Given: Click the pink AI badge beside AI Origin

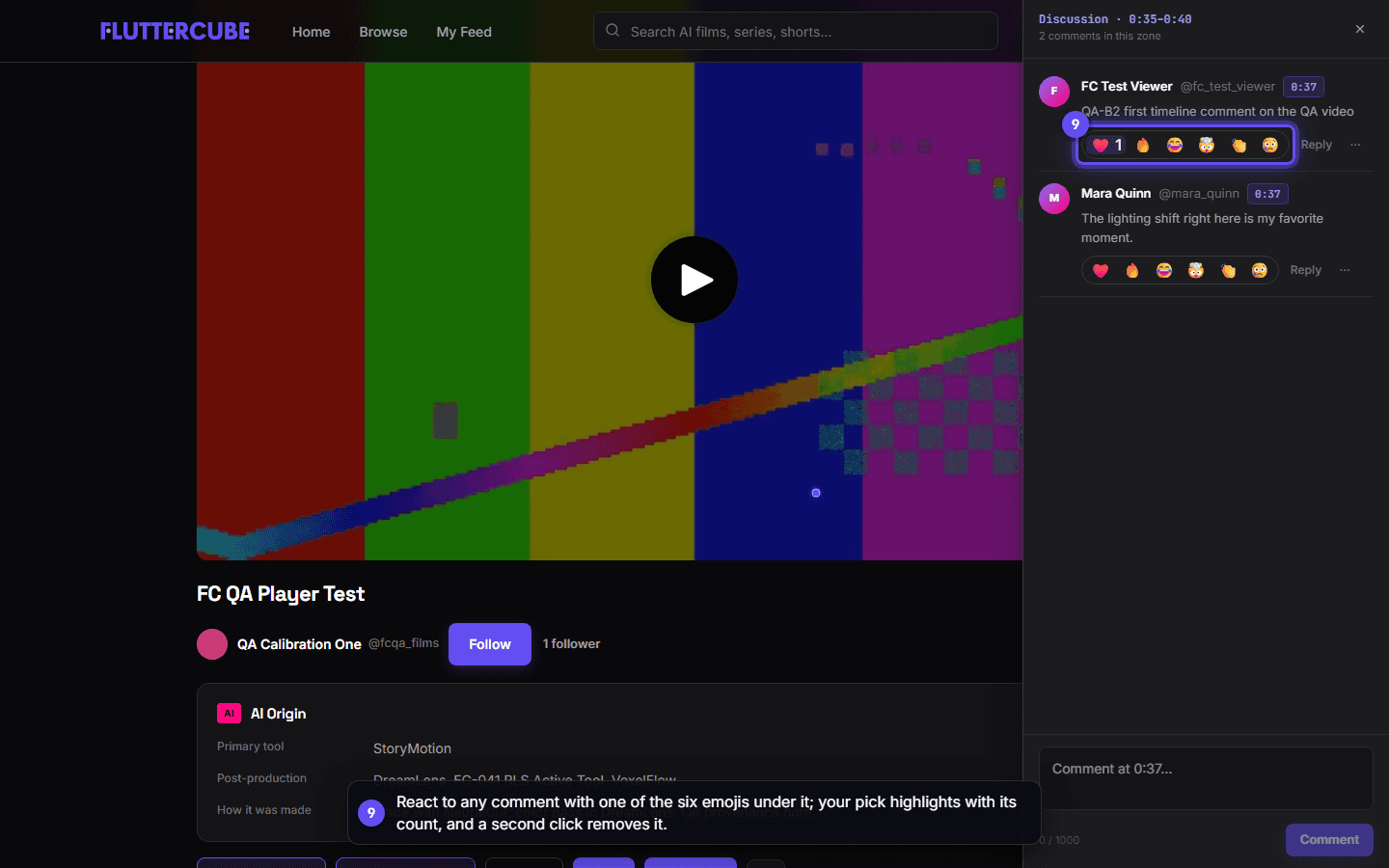Looking at the screenshot, I should [229, 714].
